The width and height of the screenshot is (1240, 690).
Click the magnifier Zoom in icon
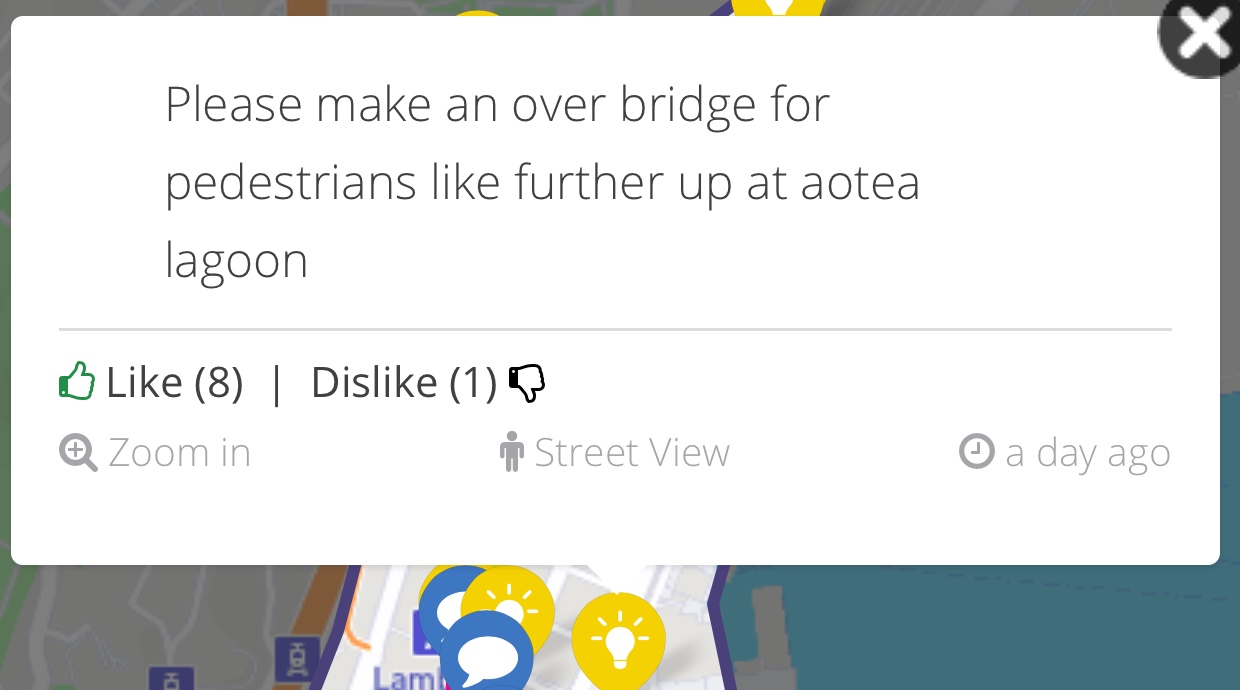[x=78, y=453]
